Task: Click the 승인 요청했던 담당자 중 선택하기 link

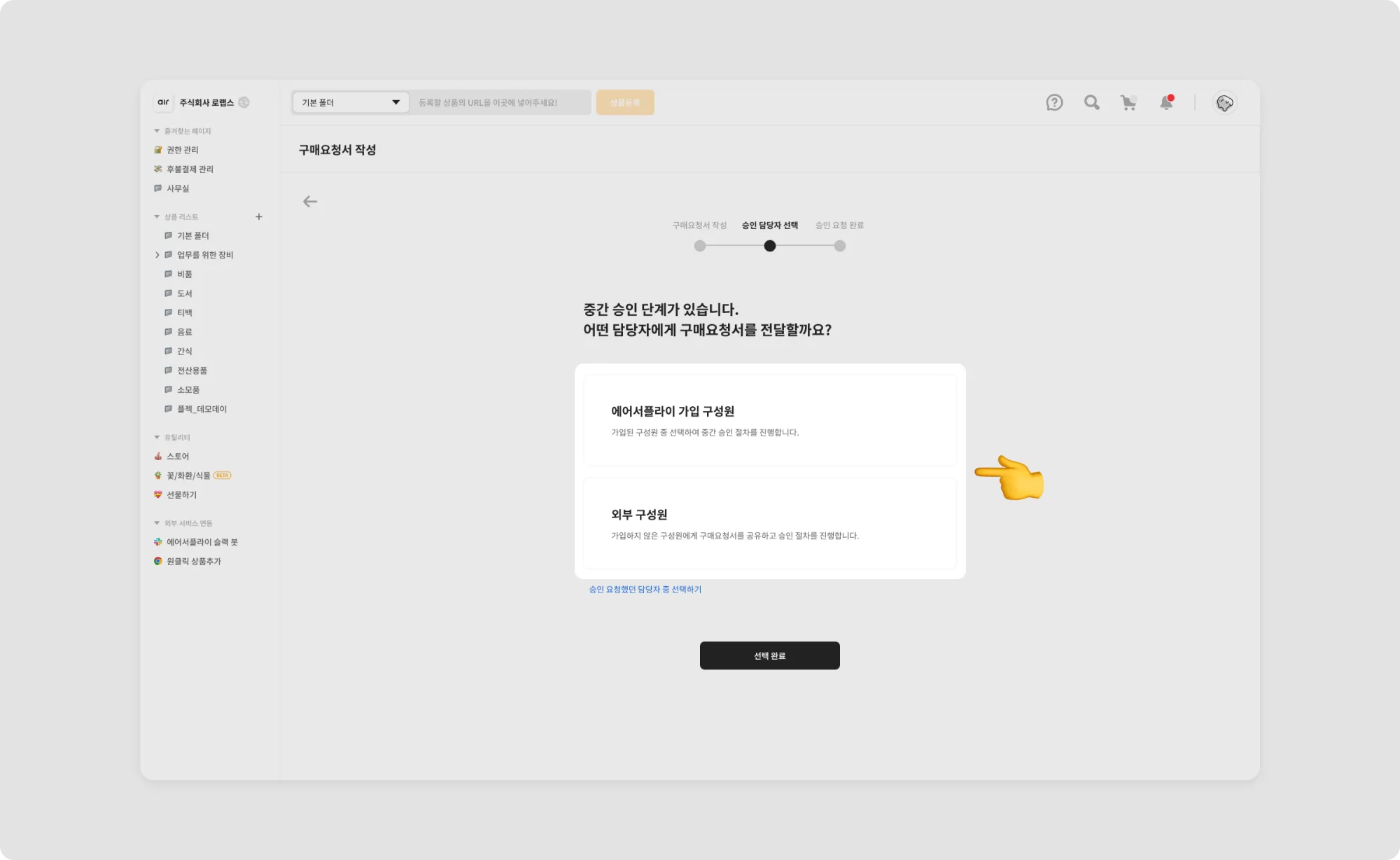Action: pyautogui.click(x=645, y=590)
